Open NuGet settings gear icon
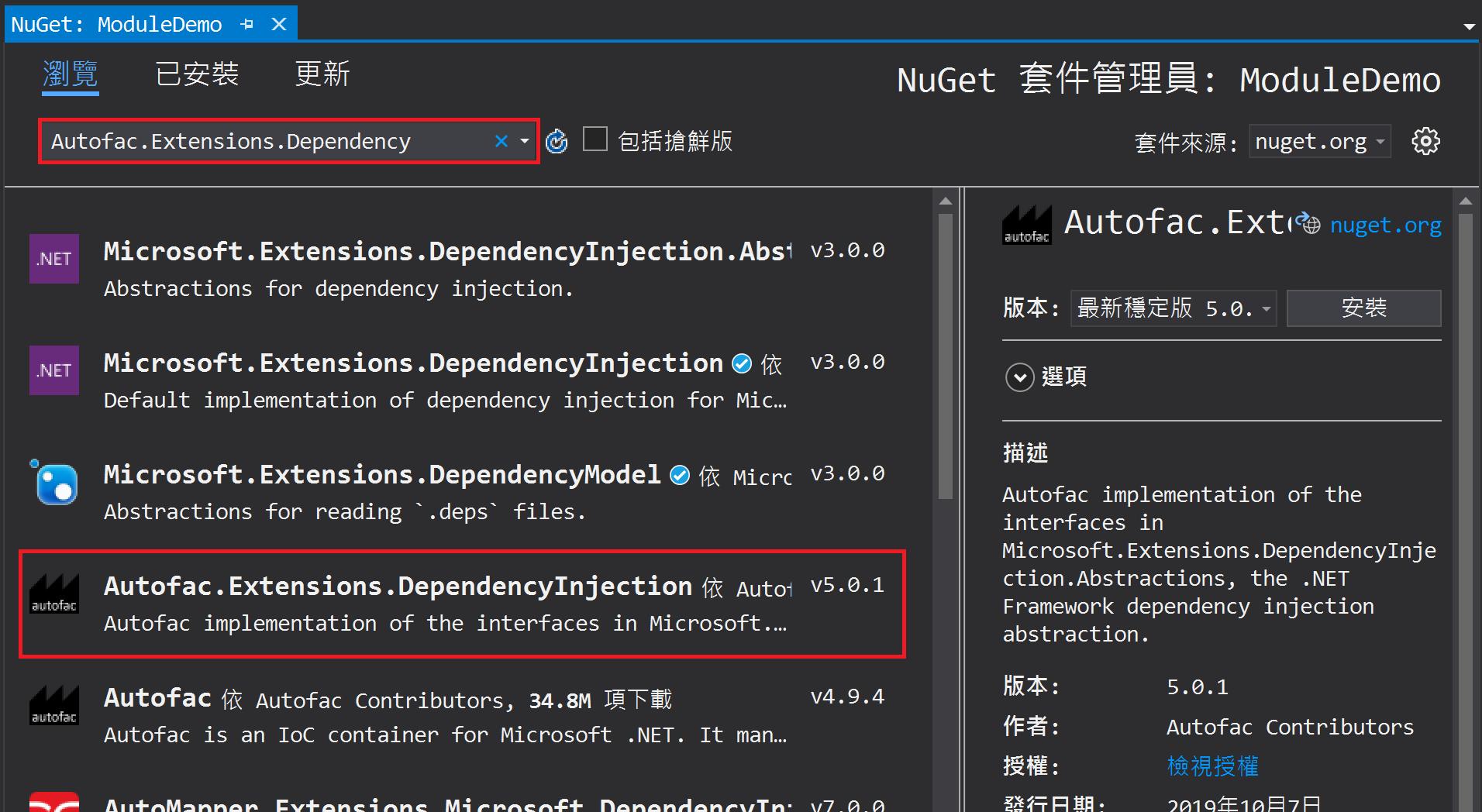 point(1425,141)
